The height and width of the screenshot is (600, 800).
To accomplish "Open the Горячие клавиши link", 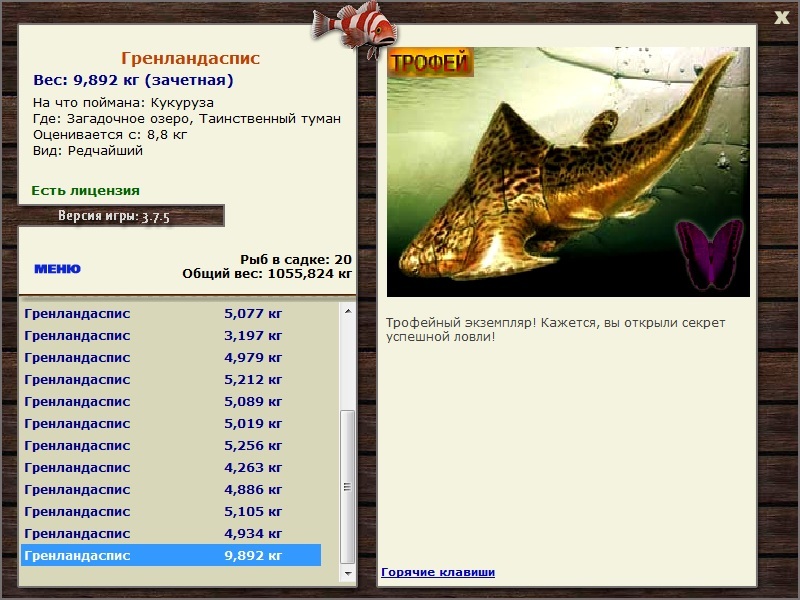I will pyautogui.click(x=438, y=572).
